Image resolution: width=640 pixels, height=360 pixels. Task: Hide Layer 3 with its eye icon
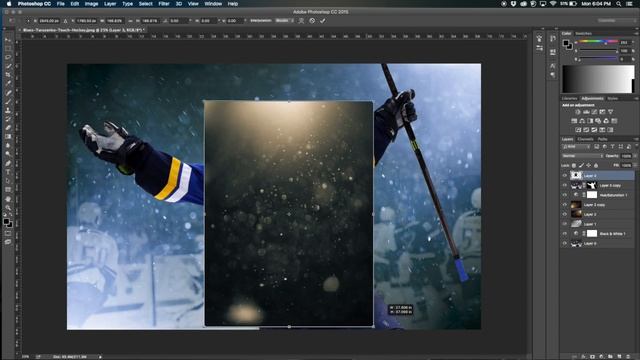coord(565,176)
